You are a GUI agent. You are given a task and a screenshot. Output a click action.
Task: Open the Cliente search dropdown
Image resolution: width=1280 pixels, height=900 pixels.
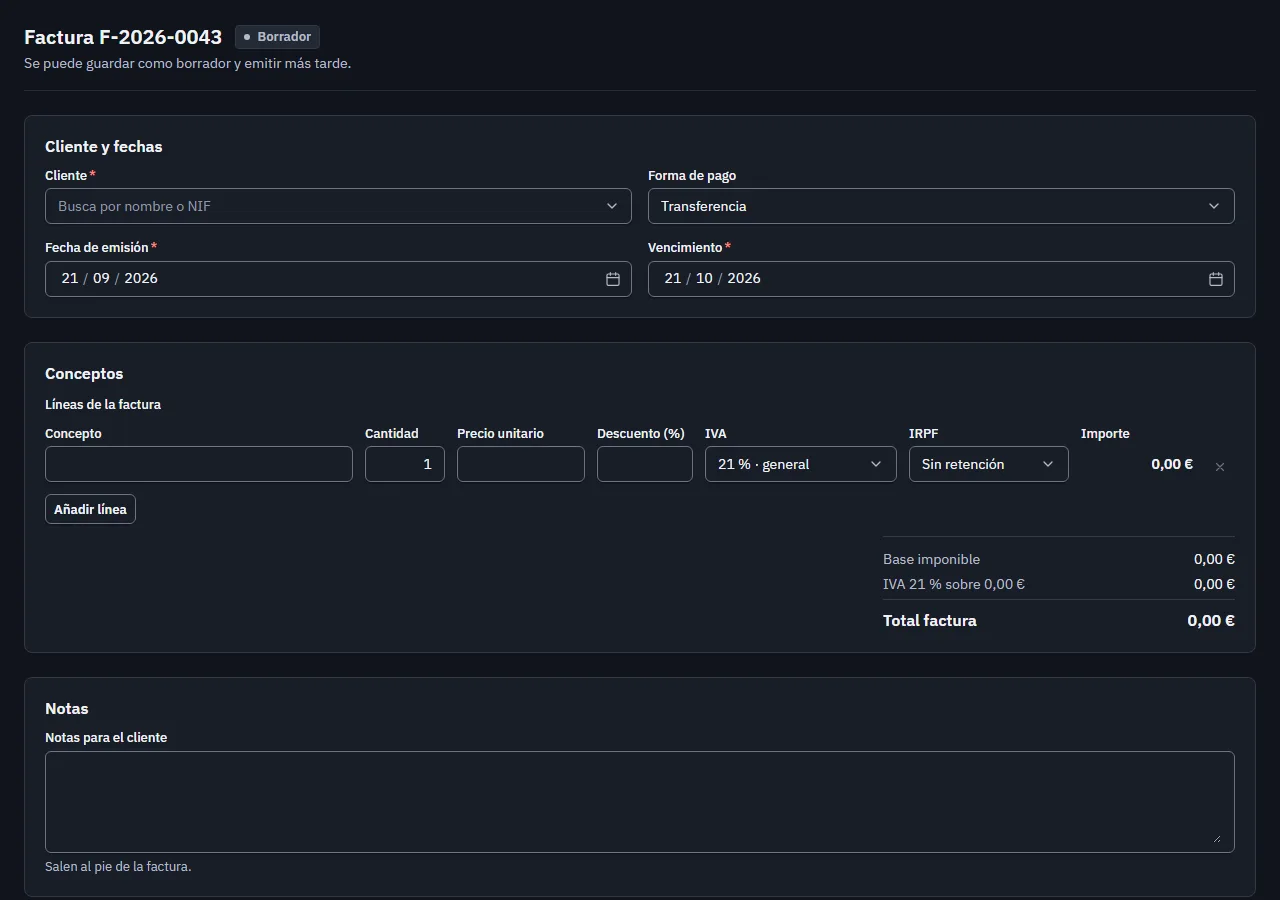coord(338,206)
